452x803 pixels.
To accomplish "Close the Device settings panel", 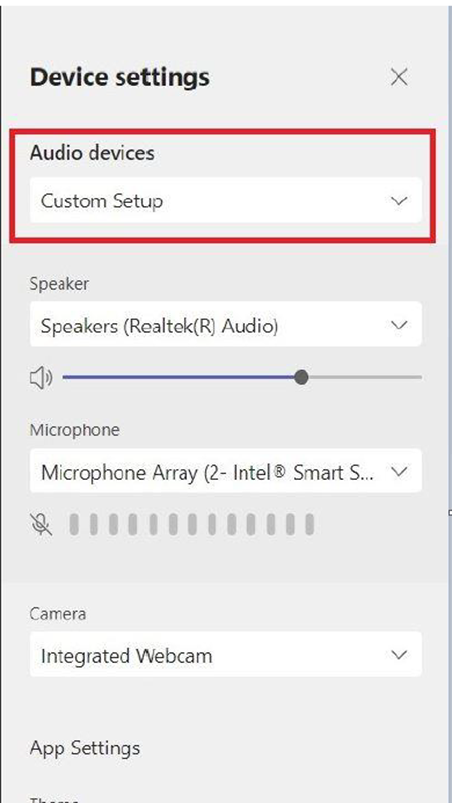I will [x=399, y=77].
